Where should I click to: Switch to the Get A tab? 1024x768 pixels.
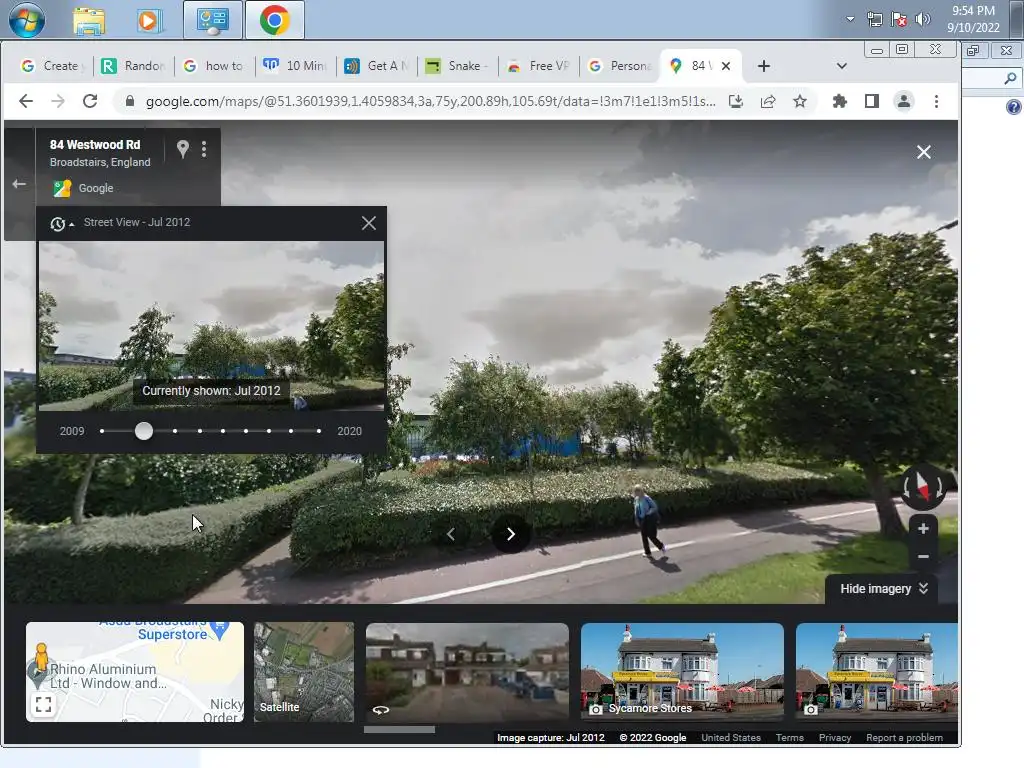378,66
